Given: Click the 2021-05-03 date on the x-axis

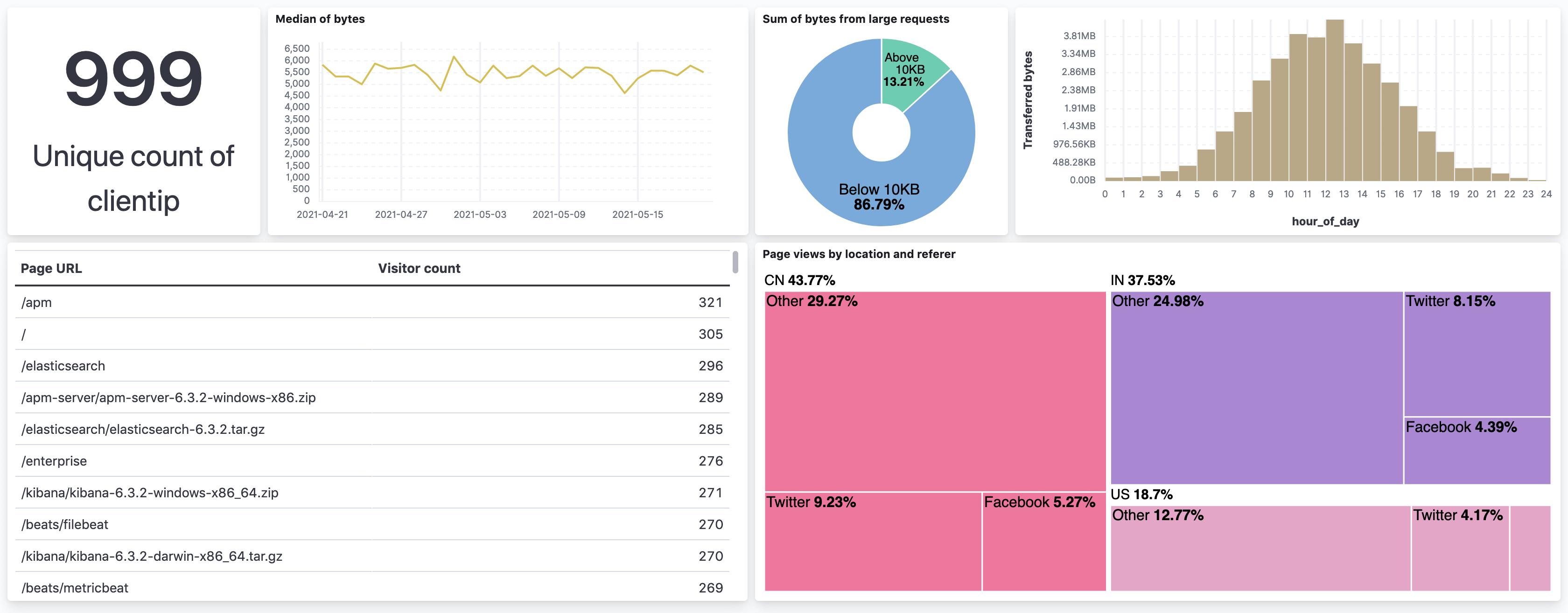Looking at the screenshot, I should pos(480,214).
